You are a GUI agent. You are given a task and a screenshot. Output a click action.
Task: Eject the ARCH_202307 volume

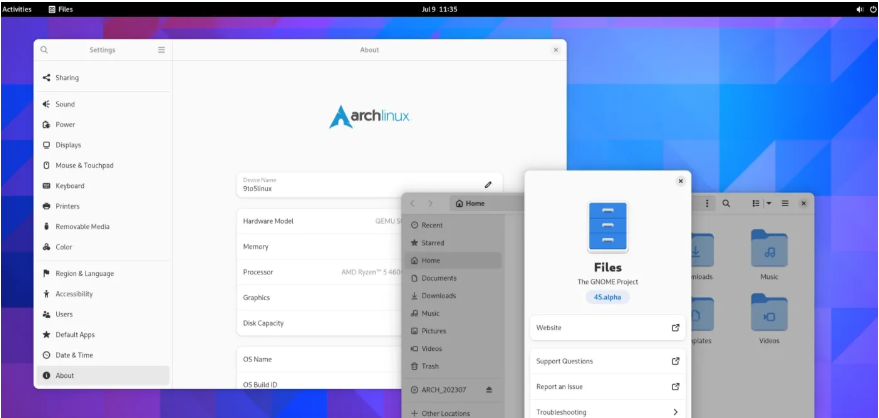[489, 390]
